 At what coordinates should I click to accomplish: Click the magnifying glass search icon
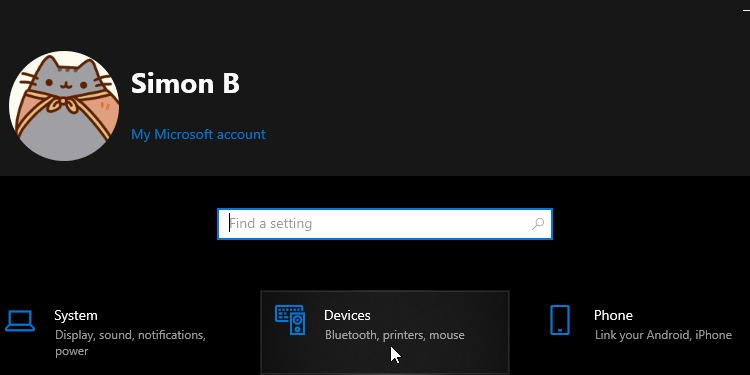point(538,223)
